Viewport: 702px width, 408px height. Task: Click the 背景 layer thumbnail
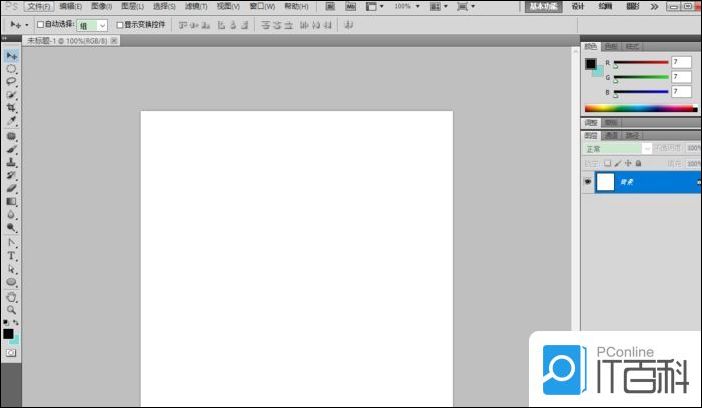tap(606, 182)
